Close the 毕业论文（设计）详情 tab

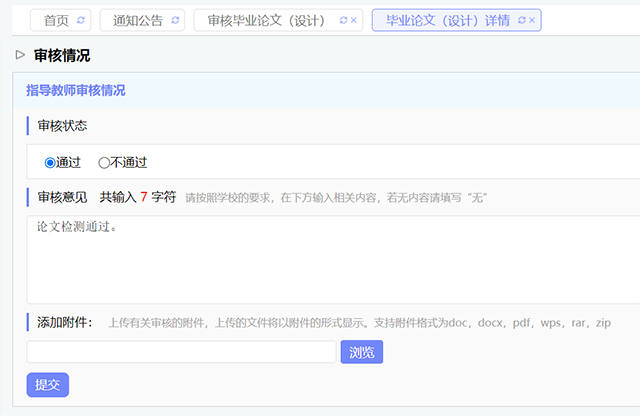tap(532, 20)
